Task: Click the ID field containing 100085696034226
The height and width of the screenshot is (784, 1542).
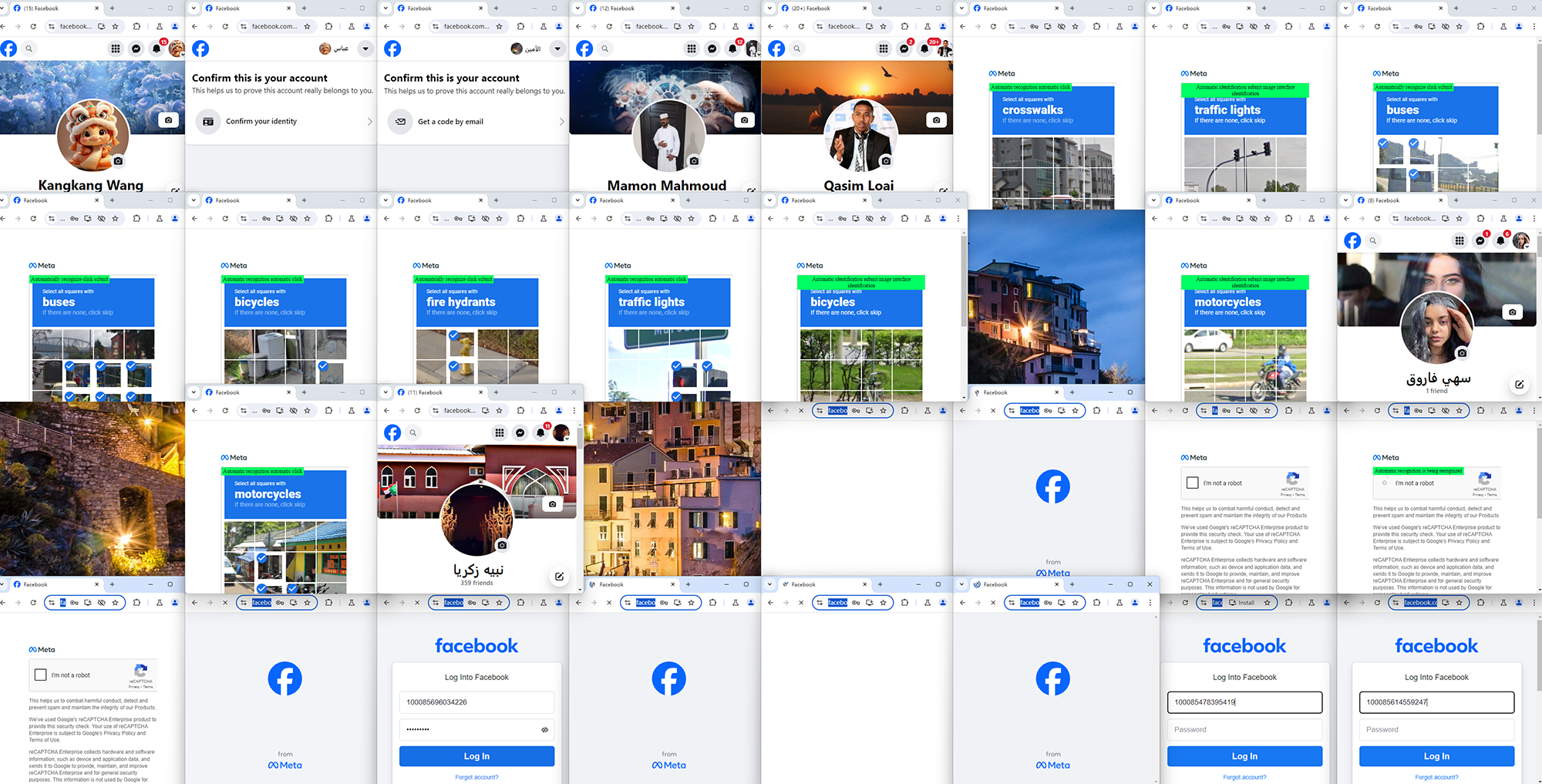Action: [x=476, y=702]
